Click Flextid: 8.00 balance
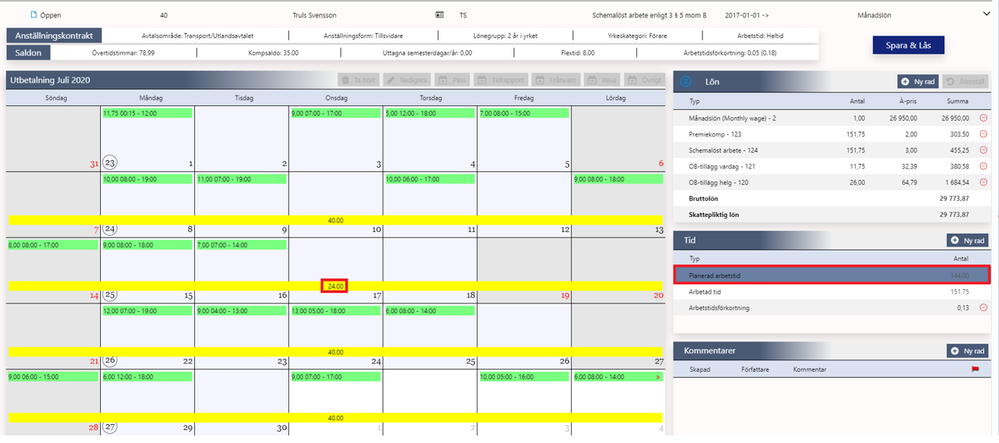999x443 pixels. 579,54
